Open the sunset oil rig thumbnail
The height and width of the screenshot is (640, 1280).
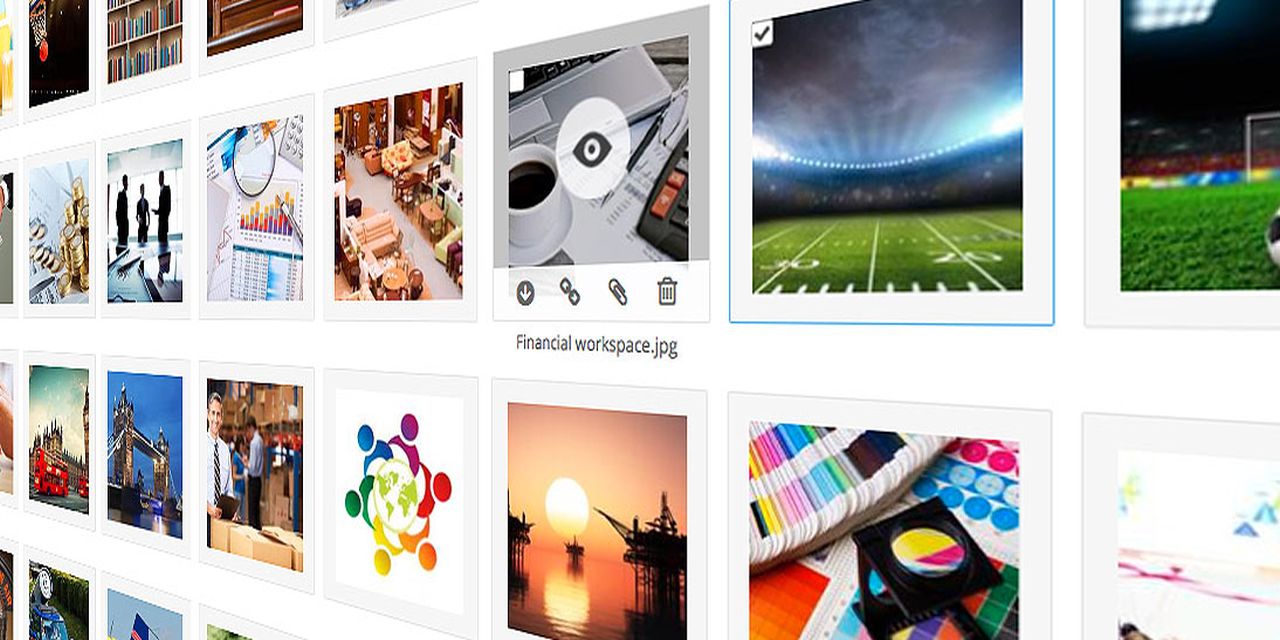tap(597, 518)
